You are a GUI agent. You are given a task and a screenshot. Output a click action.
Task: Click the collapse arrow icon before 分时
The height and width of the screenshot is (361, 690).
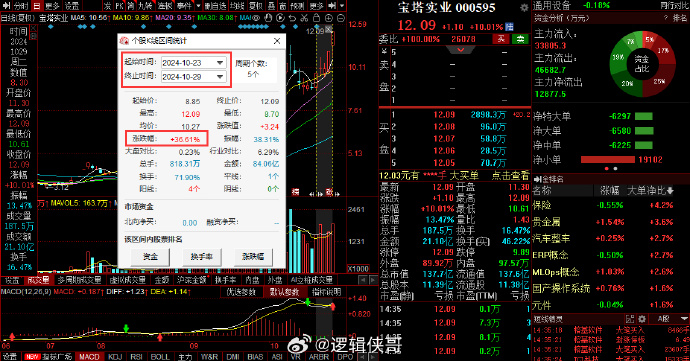click(x=7, y=6)
